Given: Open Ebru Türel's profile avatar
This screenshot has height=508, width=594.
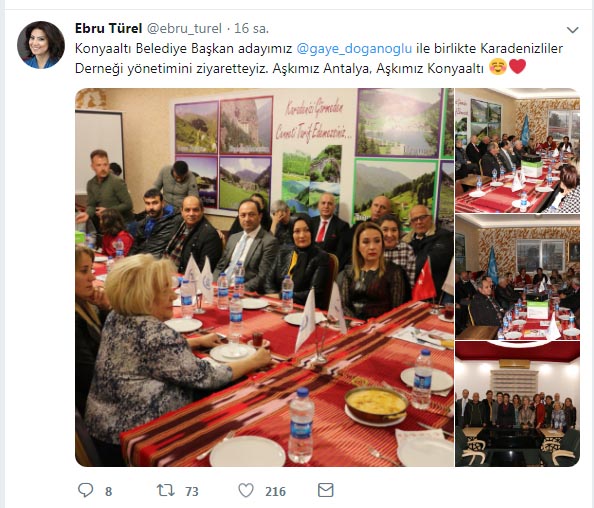Looking at the screenshot, I should click(x=41, y=45).
